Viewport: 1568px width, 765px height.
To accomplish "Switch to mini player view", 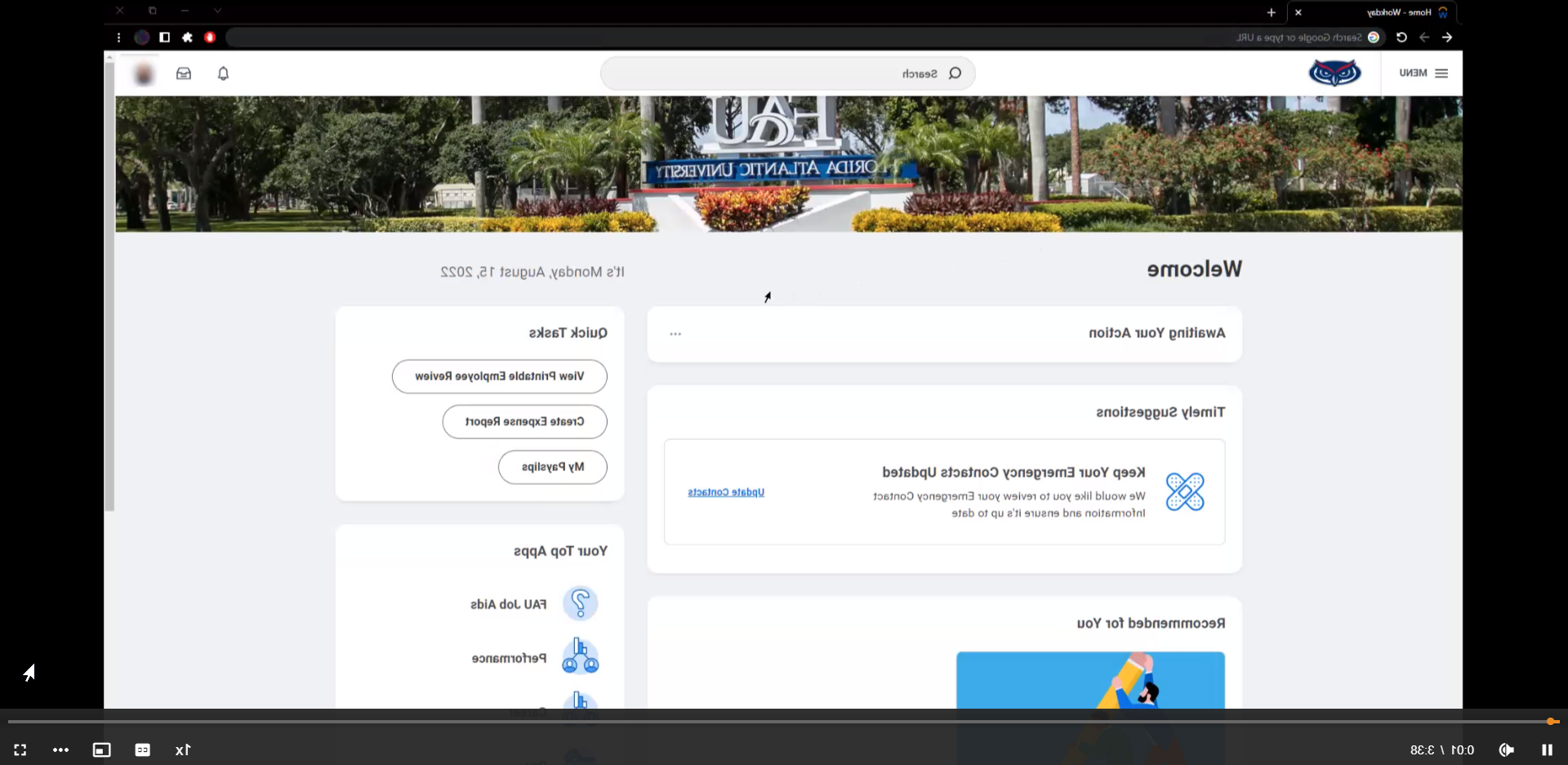I will pyautogui.click(x=101, y=749).
